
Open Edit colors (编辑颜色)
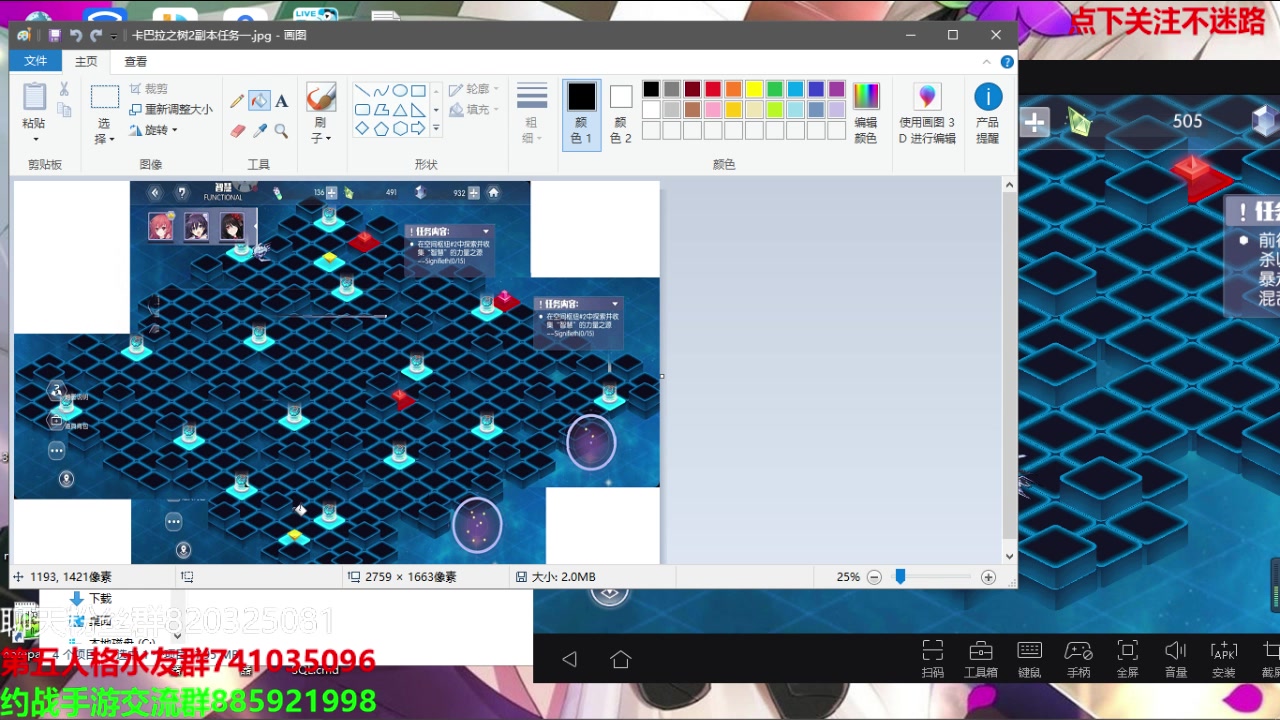point(866,114)
